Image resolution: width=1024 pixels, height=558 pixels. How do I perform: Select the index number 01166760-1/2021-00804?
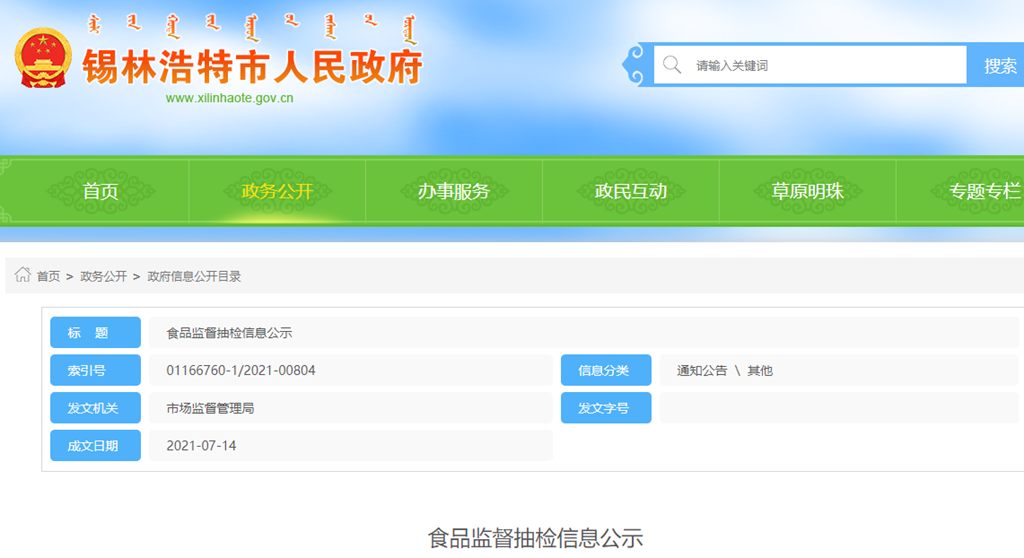pos(241,370)
